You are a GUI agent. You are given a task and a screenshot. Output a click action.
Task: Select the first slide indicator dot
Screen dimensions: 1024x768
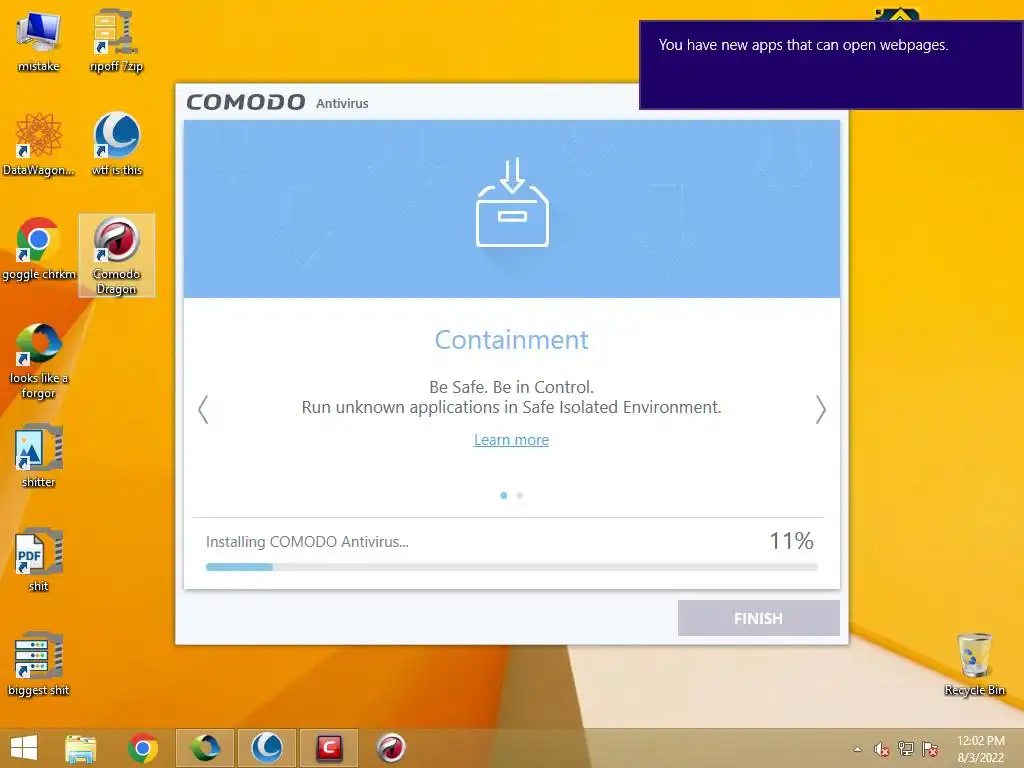tap(504, 496)
